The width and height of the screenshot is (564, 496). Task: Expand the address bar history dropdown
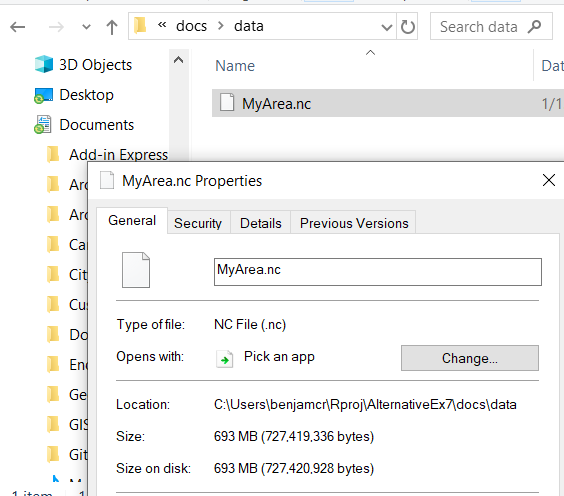[387, 27]
